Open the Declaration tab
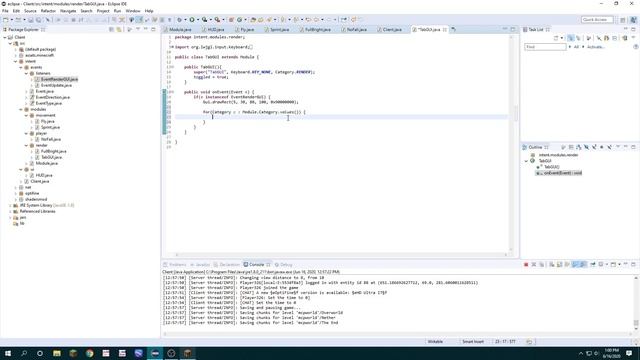 [227, 264]
